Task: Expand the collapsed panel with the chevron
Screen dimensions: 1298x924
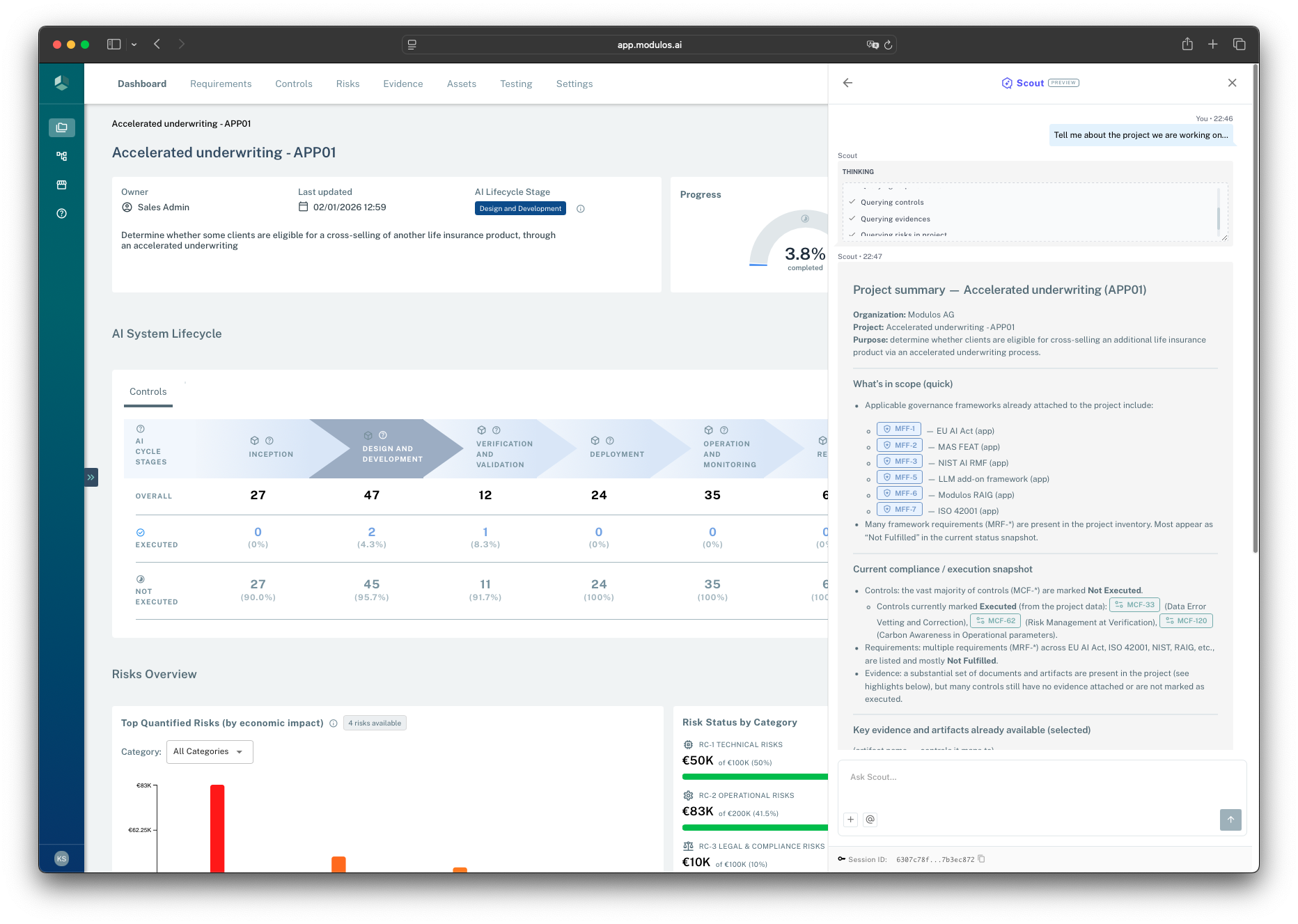Action: tap(91, 477)
